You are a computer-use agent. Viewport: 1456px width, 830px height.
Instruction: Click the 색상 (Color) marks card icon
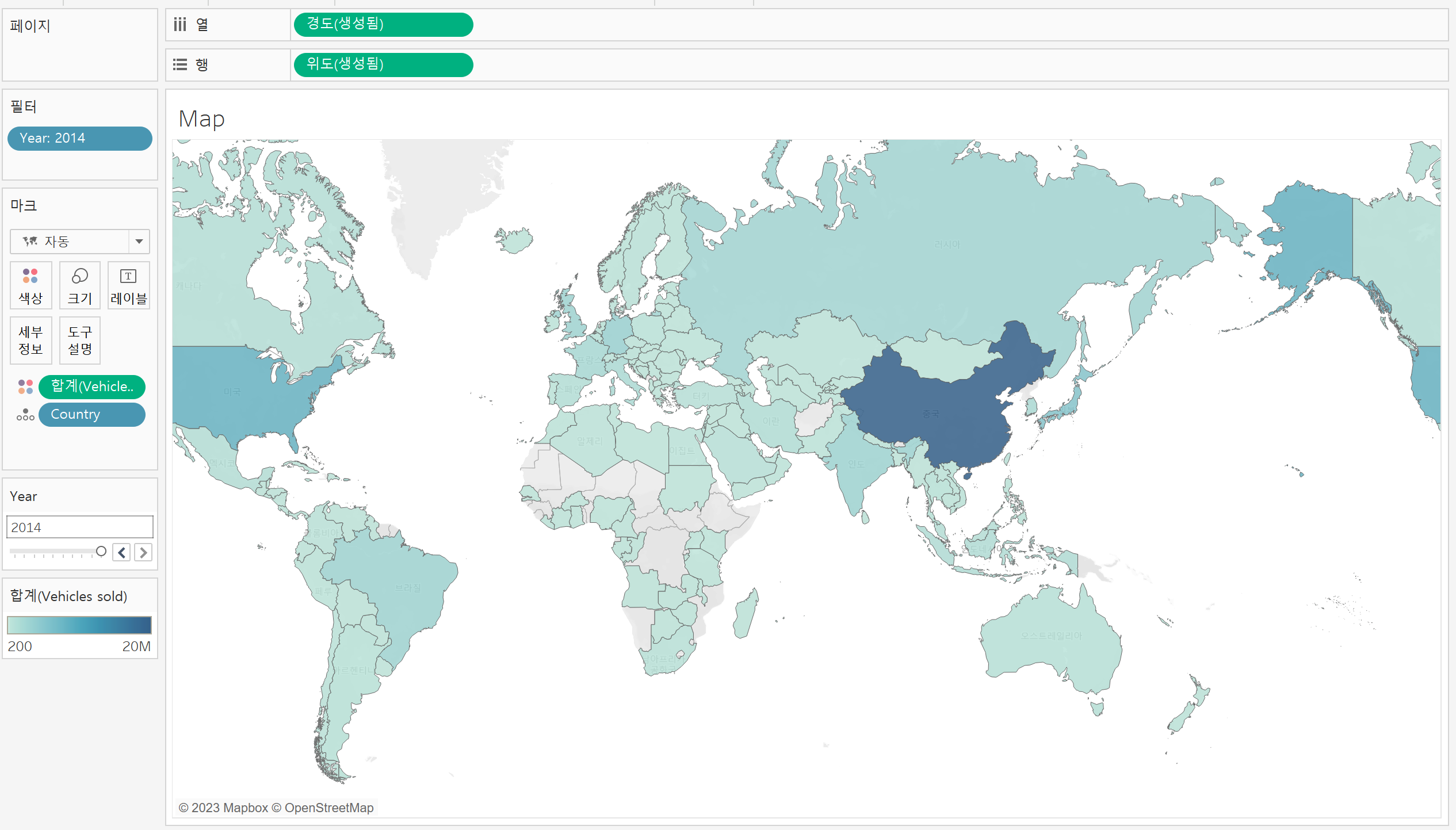[30, 285]
